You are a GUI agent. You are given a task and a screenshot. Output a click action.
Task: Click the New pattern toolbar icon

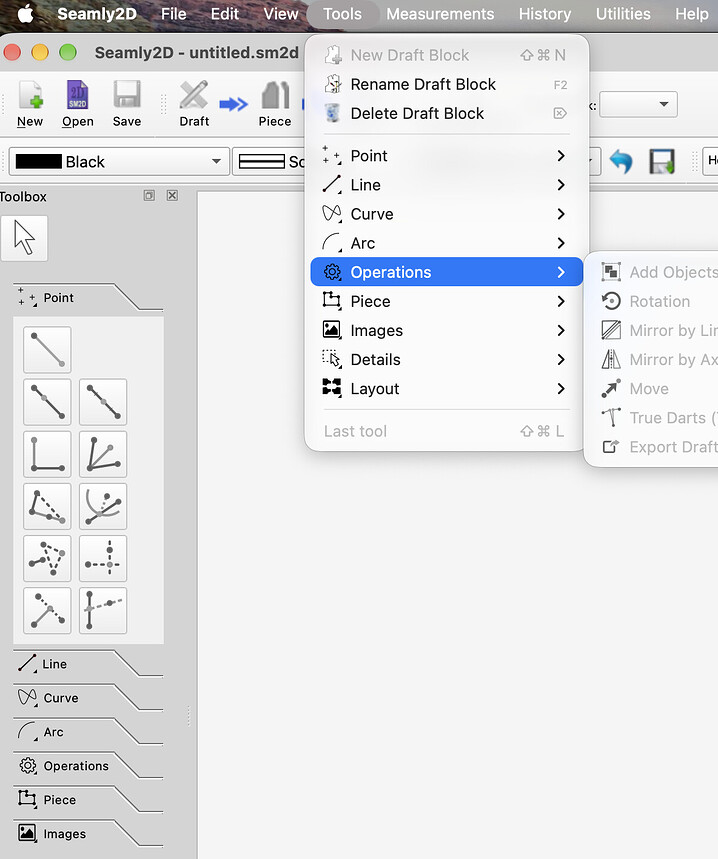coord(30,104)
